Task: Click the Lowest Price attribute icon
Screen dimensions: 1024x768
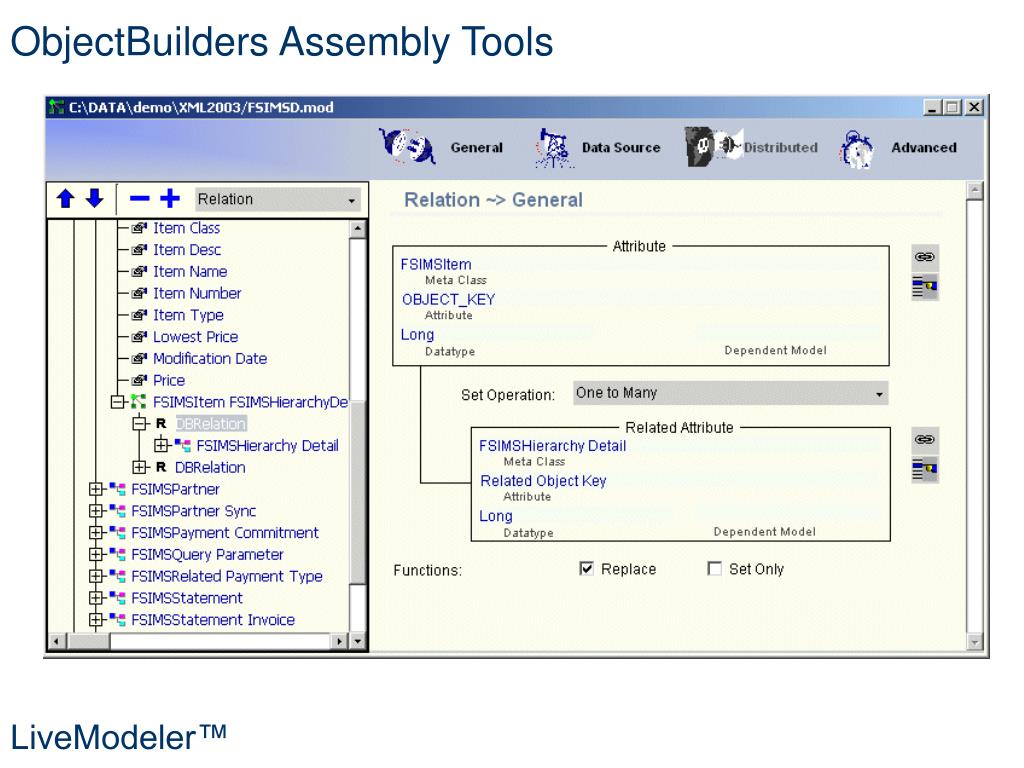Action: [139, 337]
